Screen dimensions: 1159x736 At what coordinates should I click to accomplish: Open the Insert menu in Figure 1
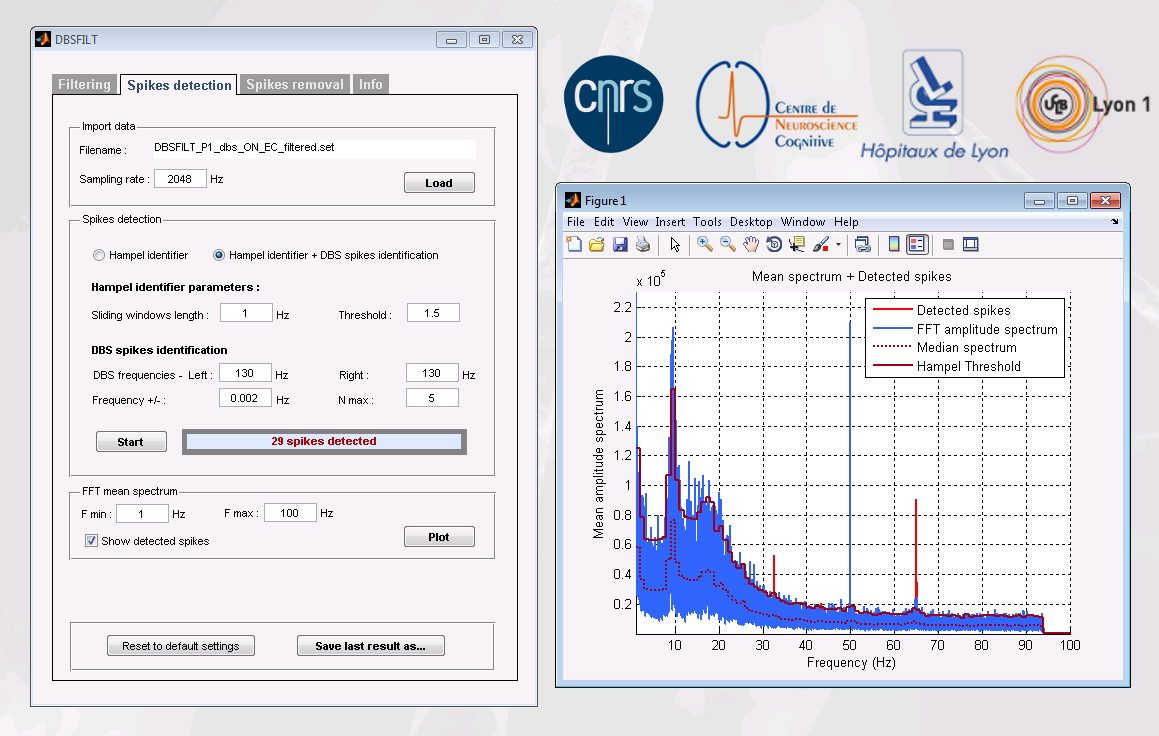tap(670, 222)
